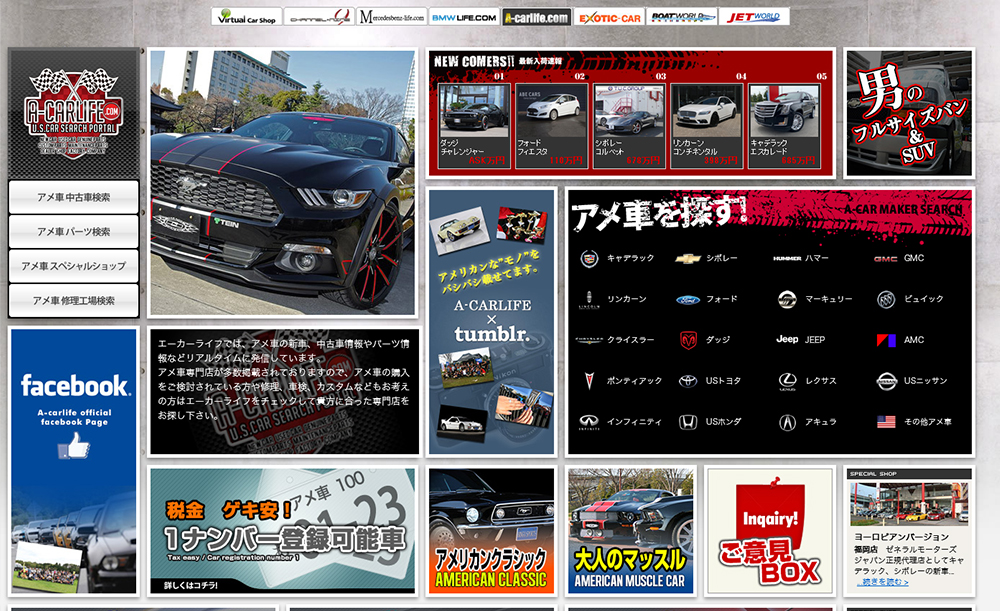Open new arrival 01 ダッジ チャレンジャー
Screen dimensions: 1000x611
474,126
